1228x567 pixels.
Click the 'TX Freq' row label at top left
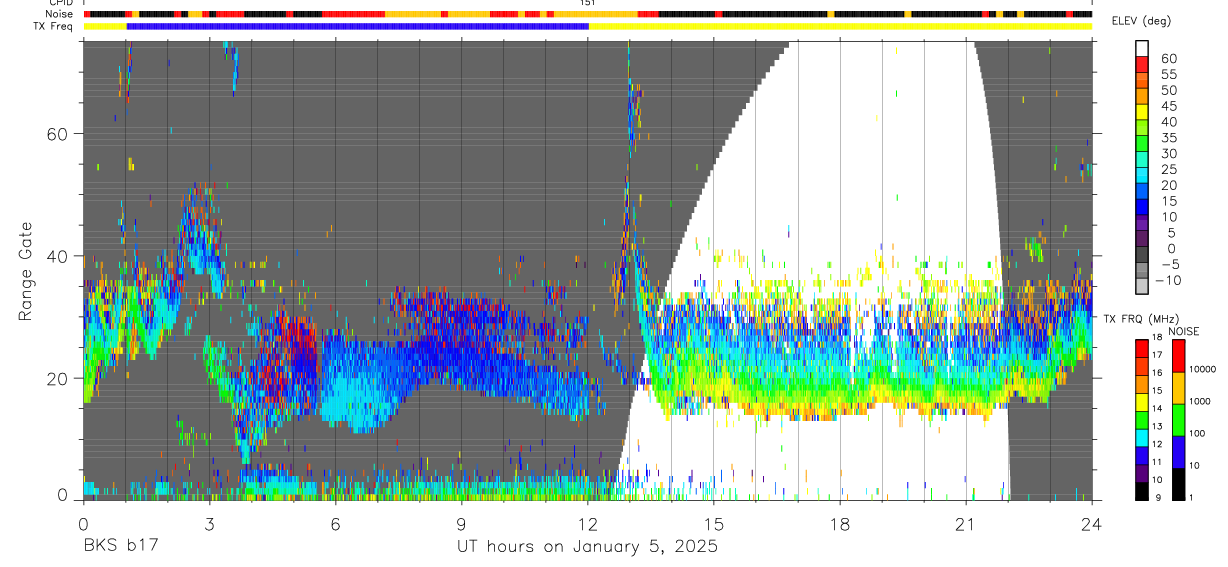(x=54, y=26)
